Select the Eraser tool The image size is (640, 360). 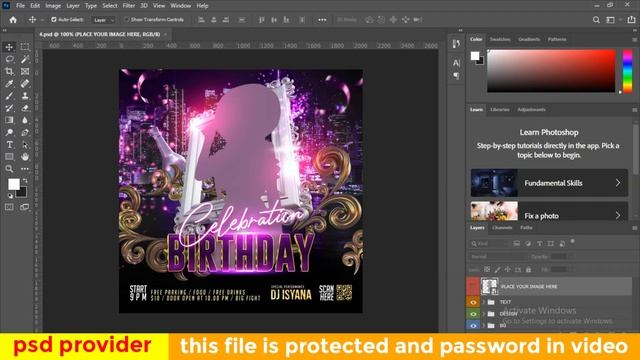25,108
